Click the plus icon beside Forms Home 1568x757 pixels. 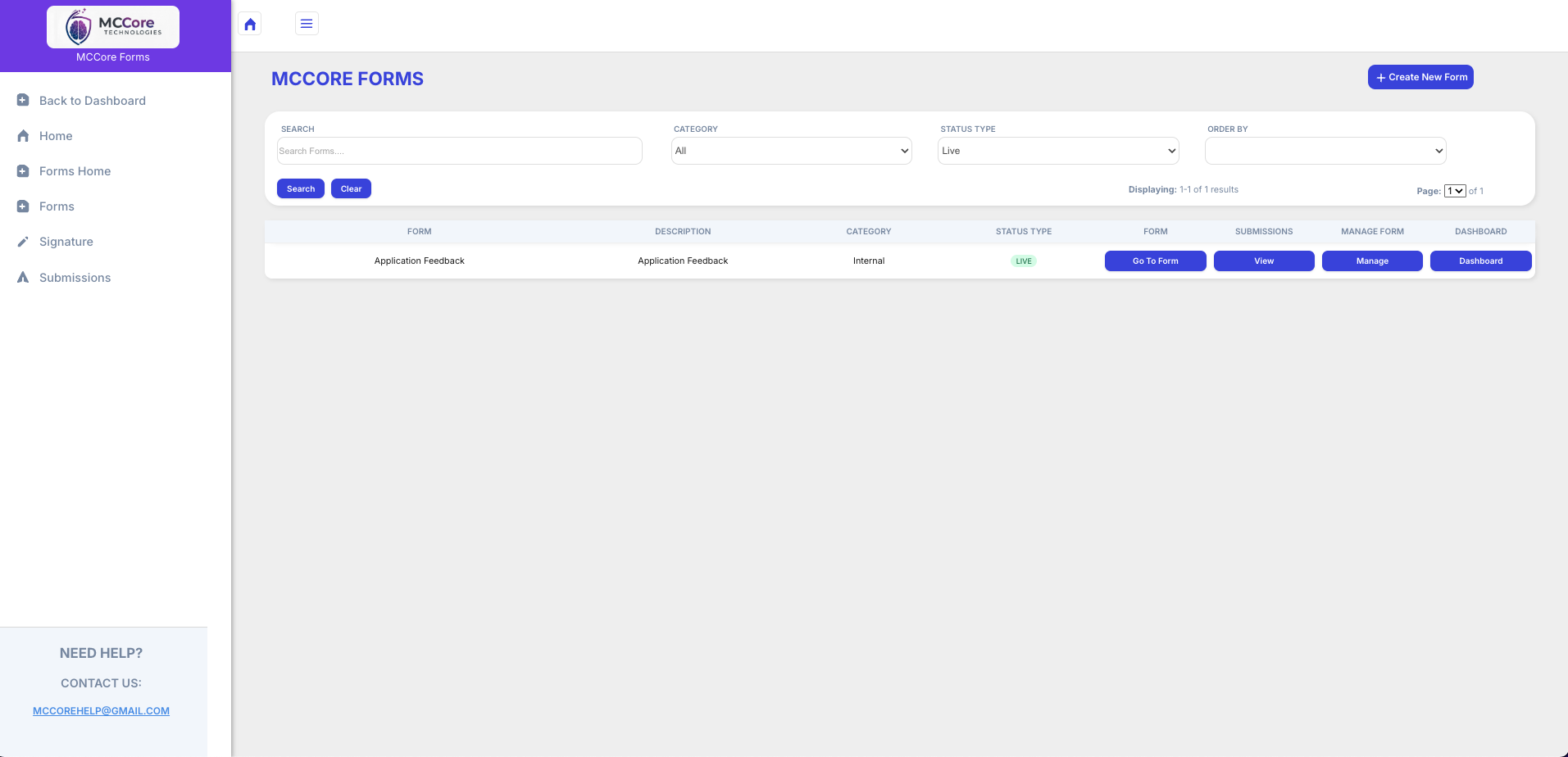pos(23,171)
